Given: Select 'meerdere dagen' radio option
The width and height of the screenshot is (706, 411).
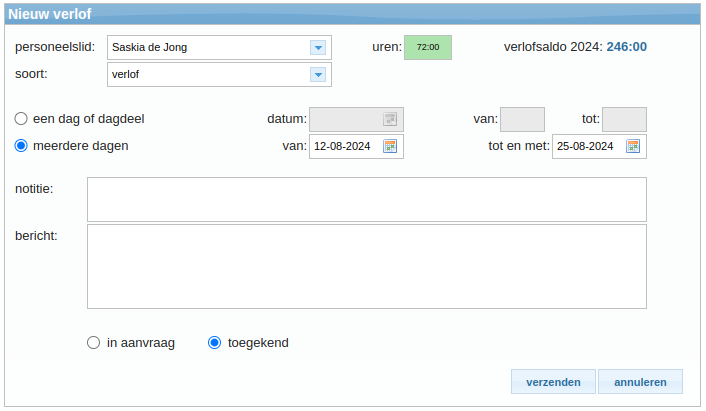Looking at the screenshot, I should pyautogui.click(x=21, y=145).
